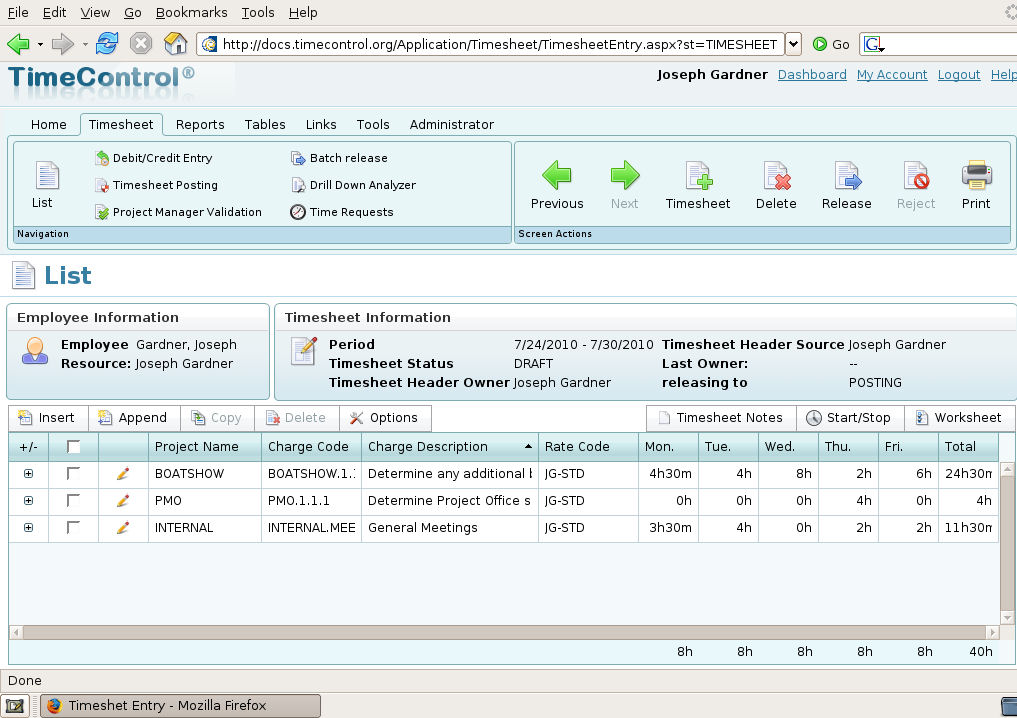Viewport: 1017px width, 718px height.
Task: Click the Copy line button
Action: [x=217, y=418]
